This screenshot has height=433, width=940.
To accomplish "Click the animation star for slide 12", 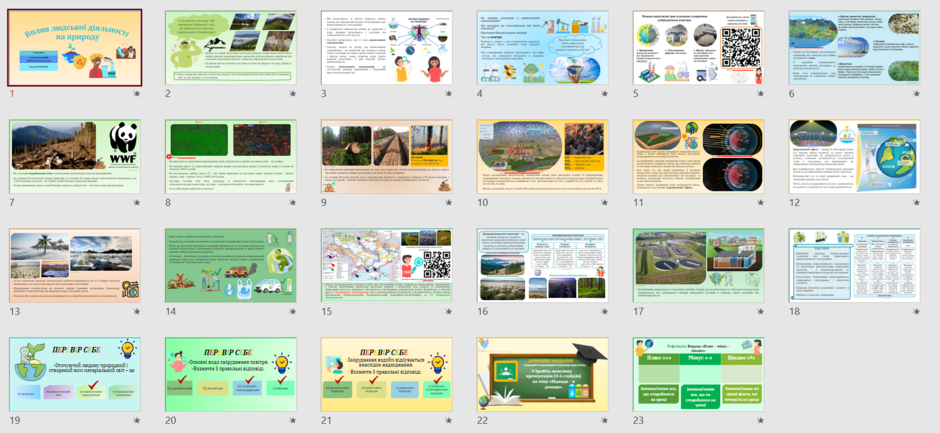I will tap(916, 203).
